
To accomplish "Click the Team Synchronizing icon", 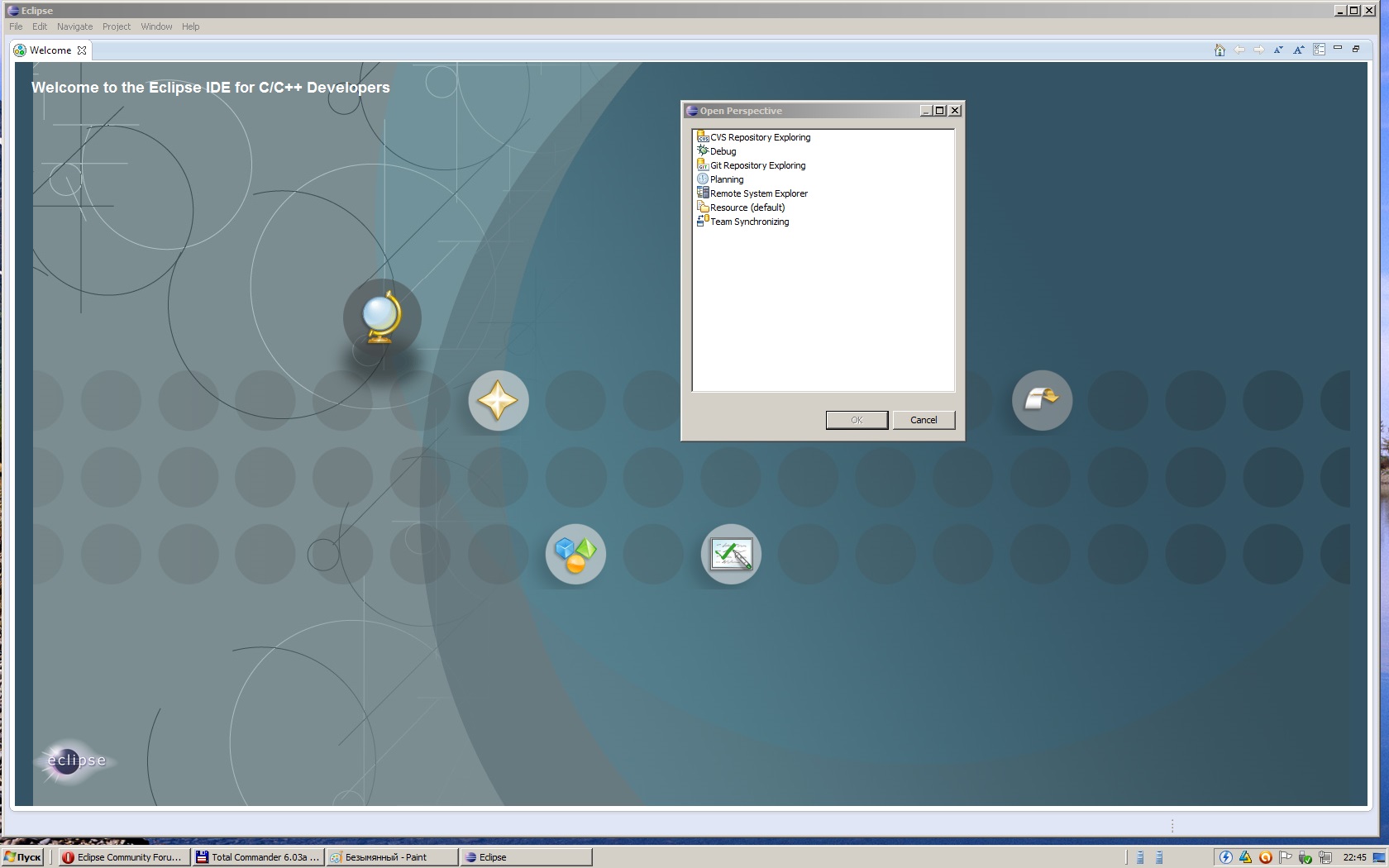I will (703, 221).
